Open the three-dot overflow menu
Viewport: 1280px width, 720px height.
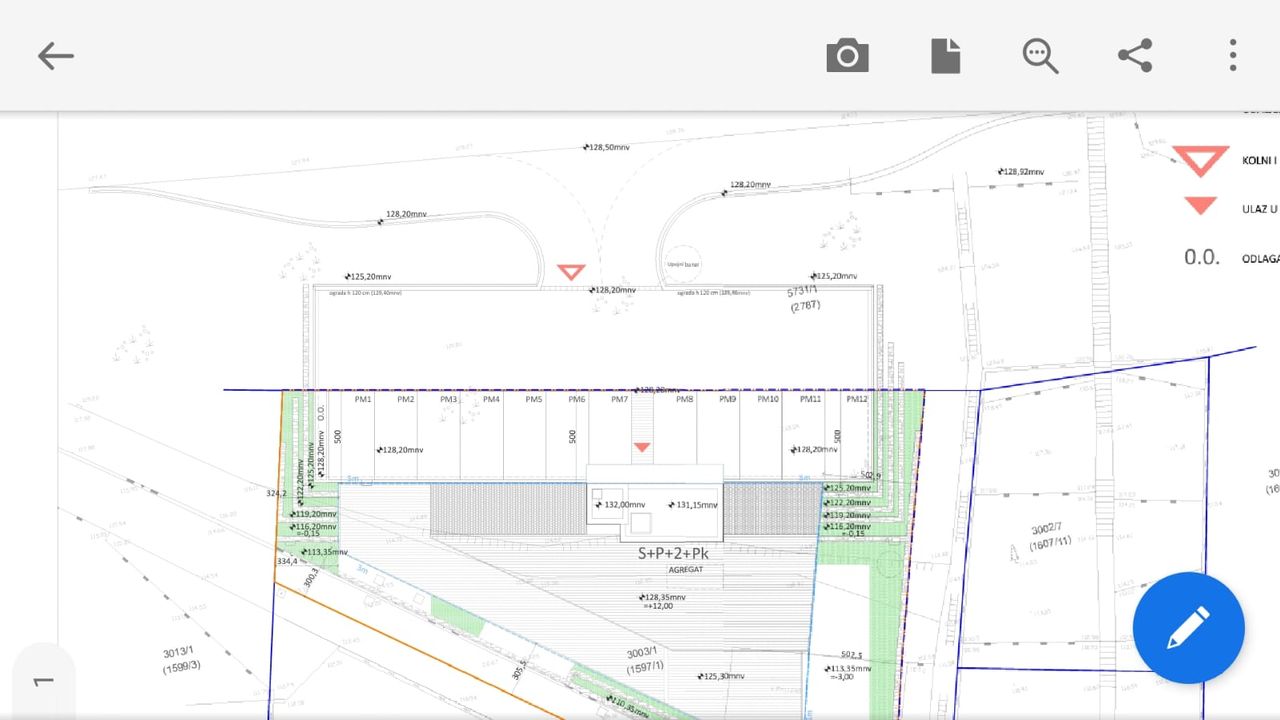pyautogui.click(x=1233, y=56)
